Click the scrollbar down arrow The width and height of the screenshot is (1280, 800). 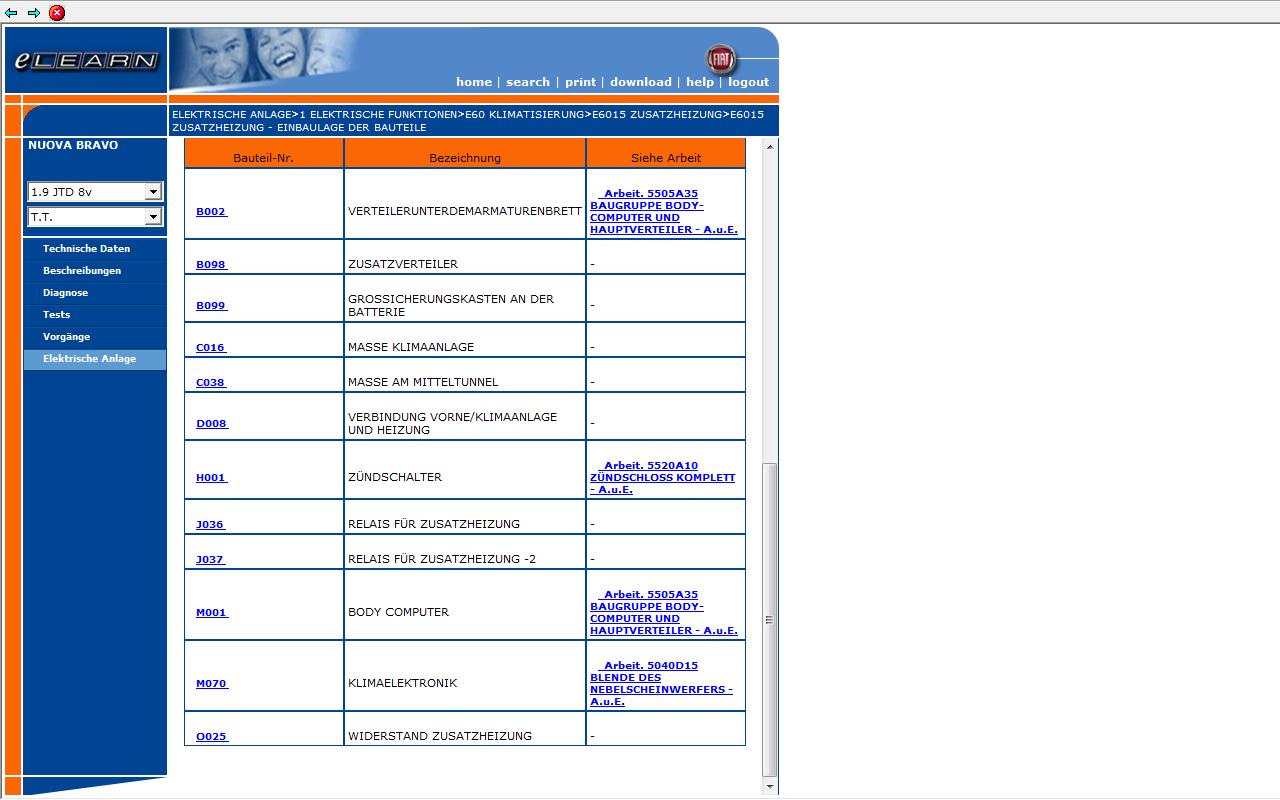click(x=769, y=787)
